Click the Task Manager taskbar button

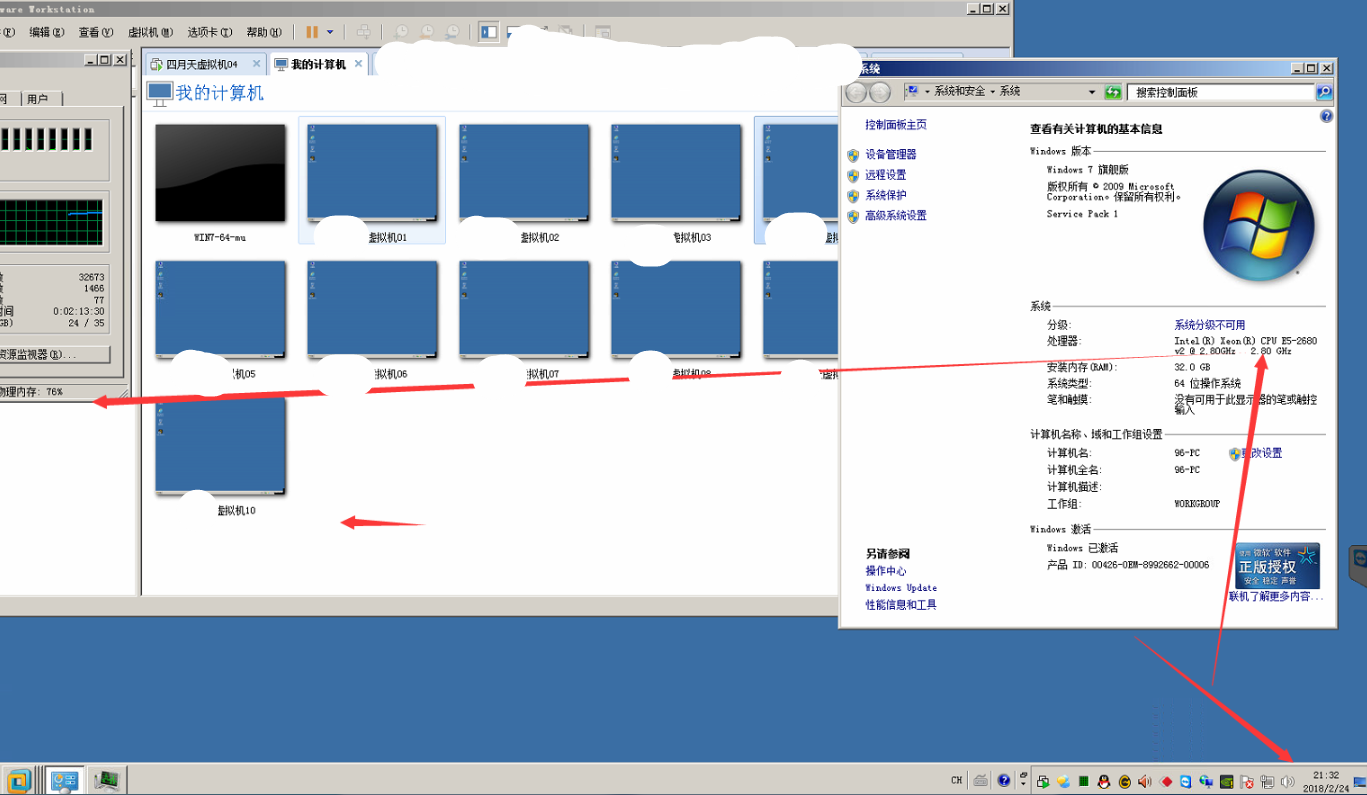tap(106, 781)
